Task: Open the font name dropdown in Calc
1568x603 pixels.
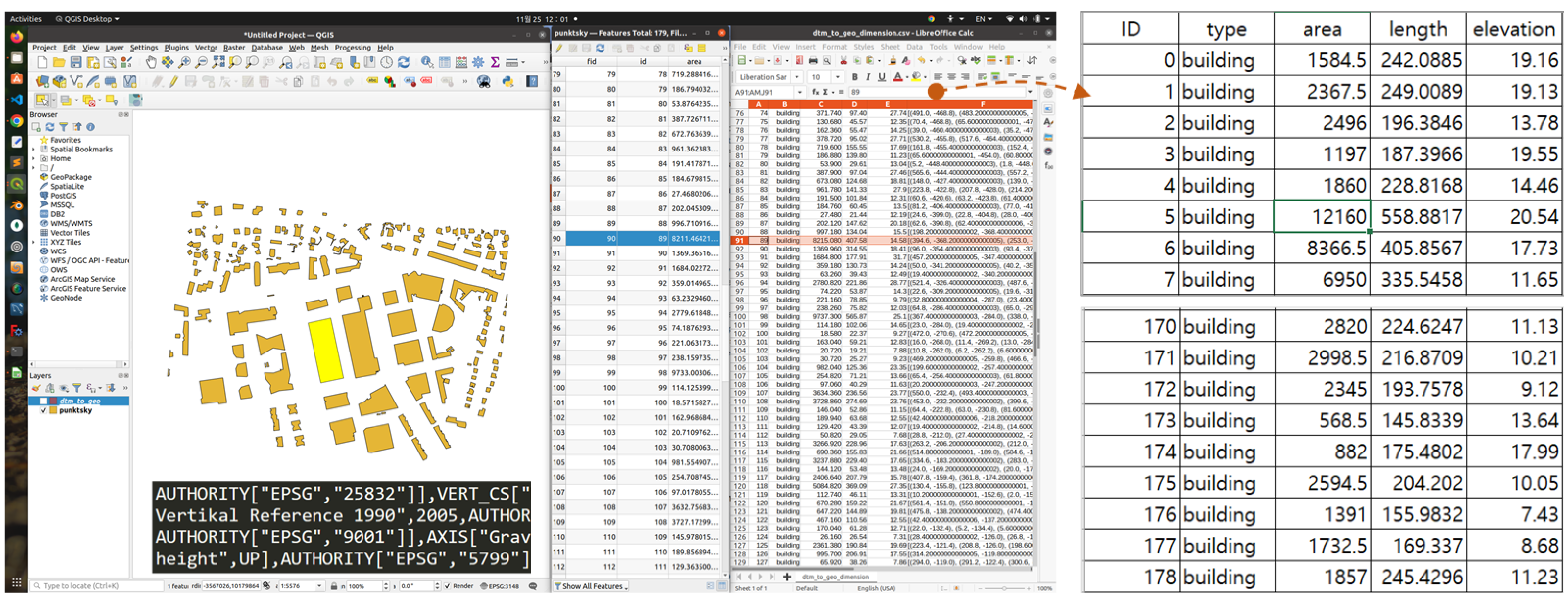Action: (796, 77)
